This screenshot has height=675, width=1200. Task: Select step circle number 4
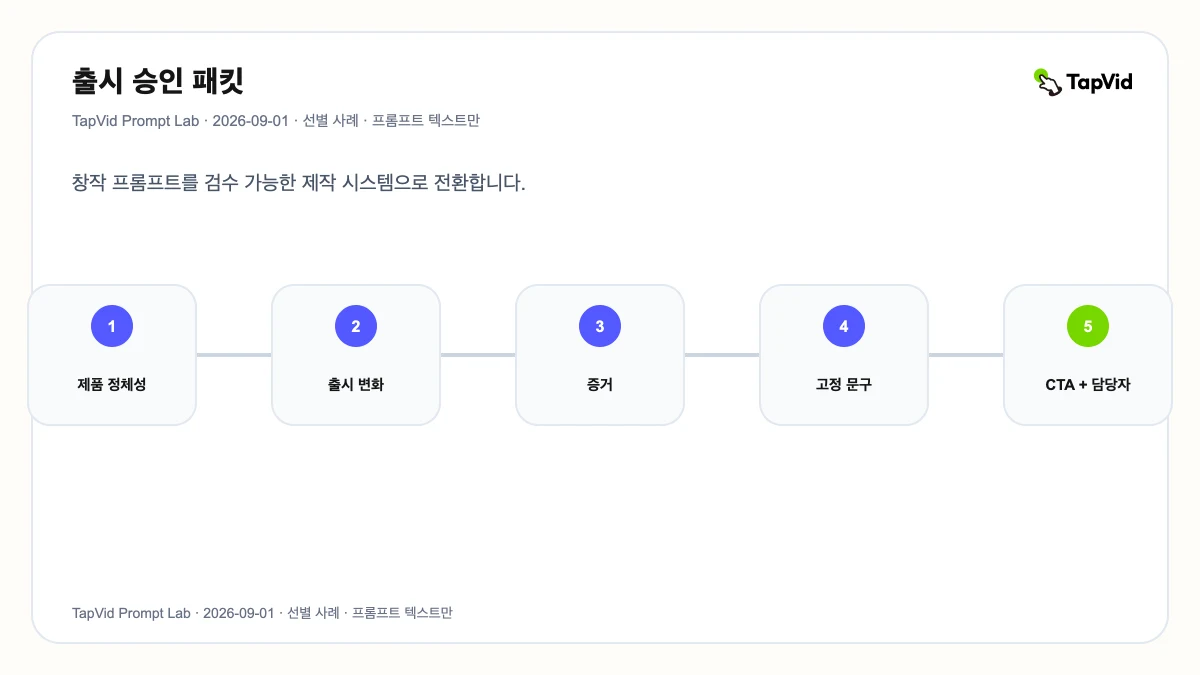pos(844,326)
